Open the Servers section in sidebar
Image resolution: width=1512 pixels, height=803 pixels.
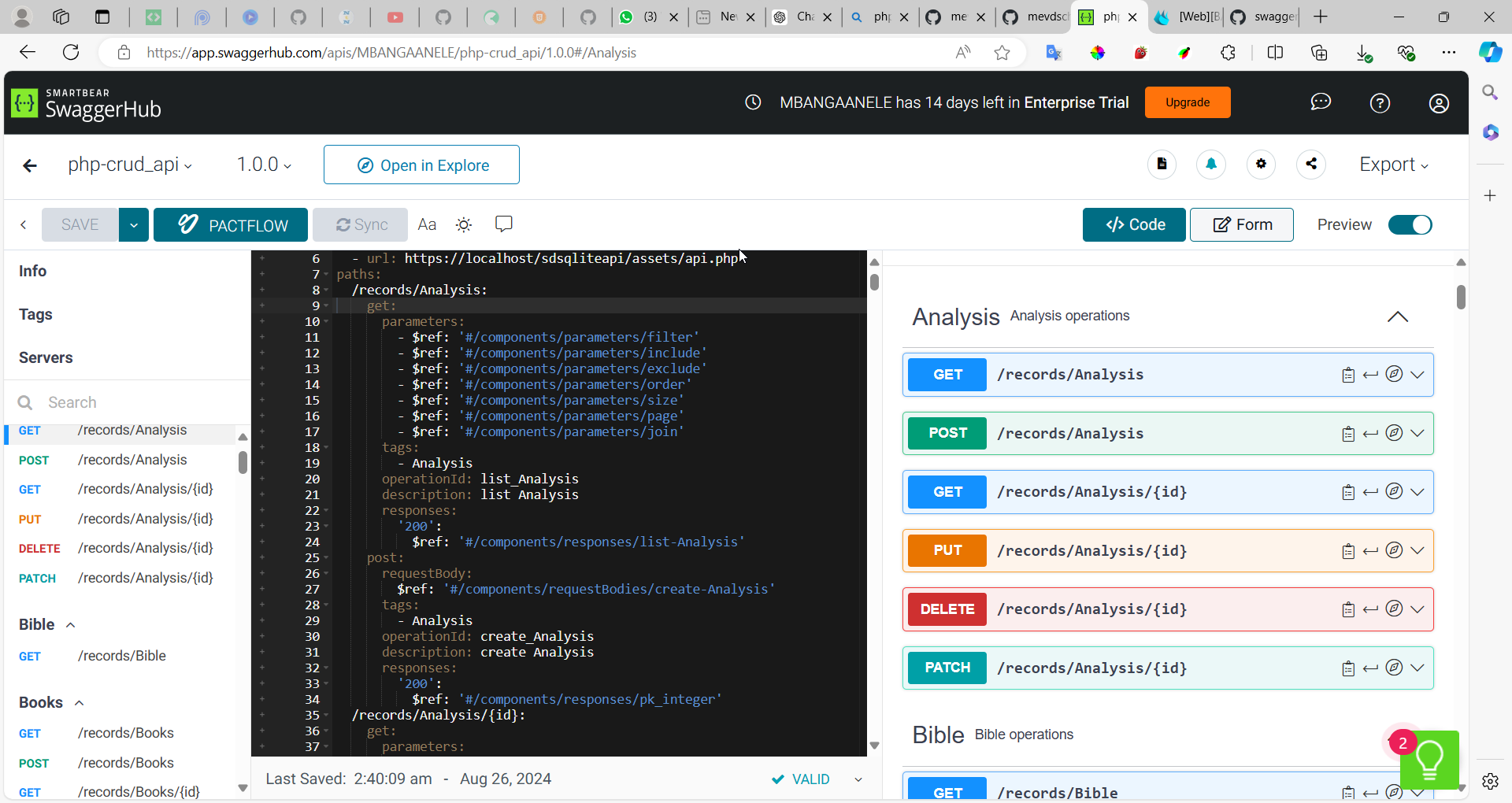click(x=46, y=357)
